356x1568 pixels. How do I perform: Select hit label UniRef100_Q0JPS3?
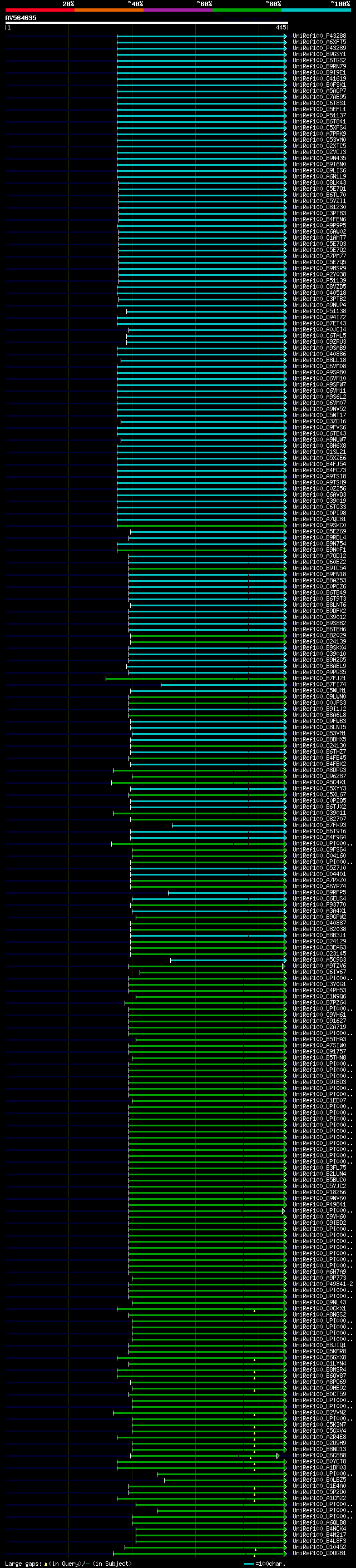click(x=319, y=703)
